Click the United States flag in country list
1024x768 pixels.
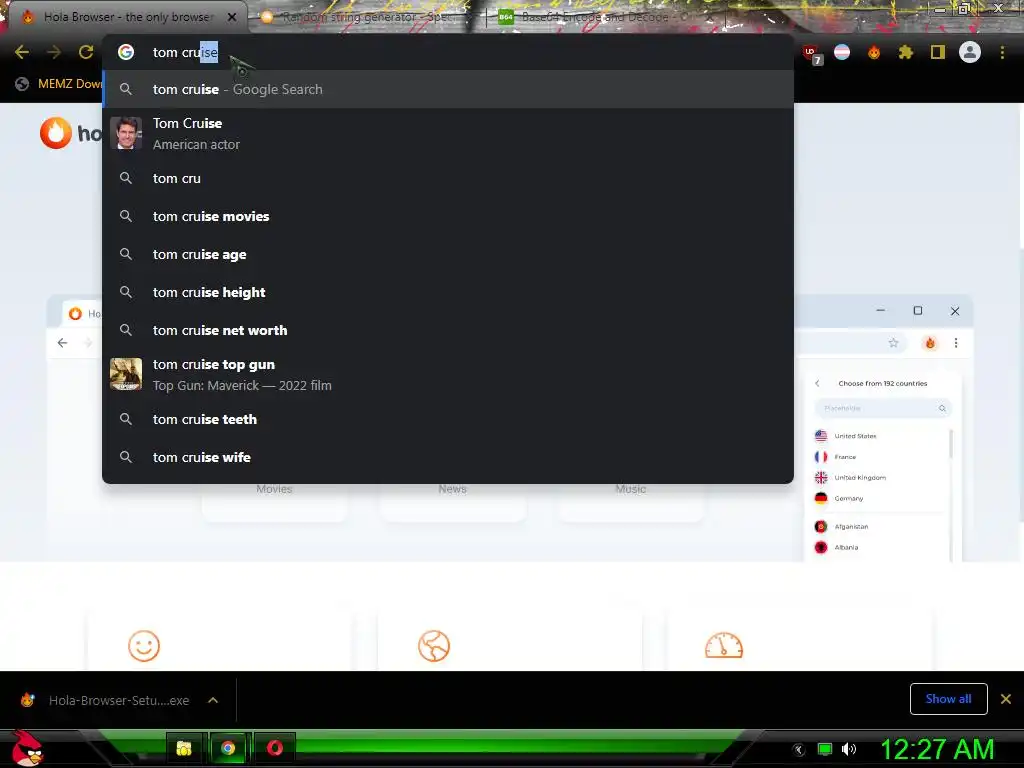(x=821, y=436)
